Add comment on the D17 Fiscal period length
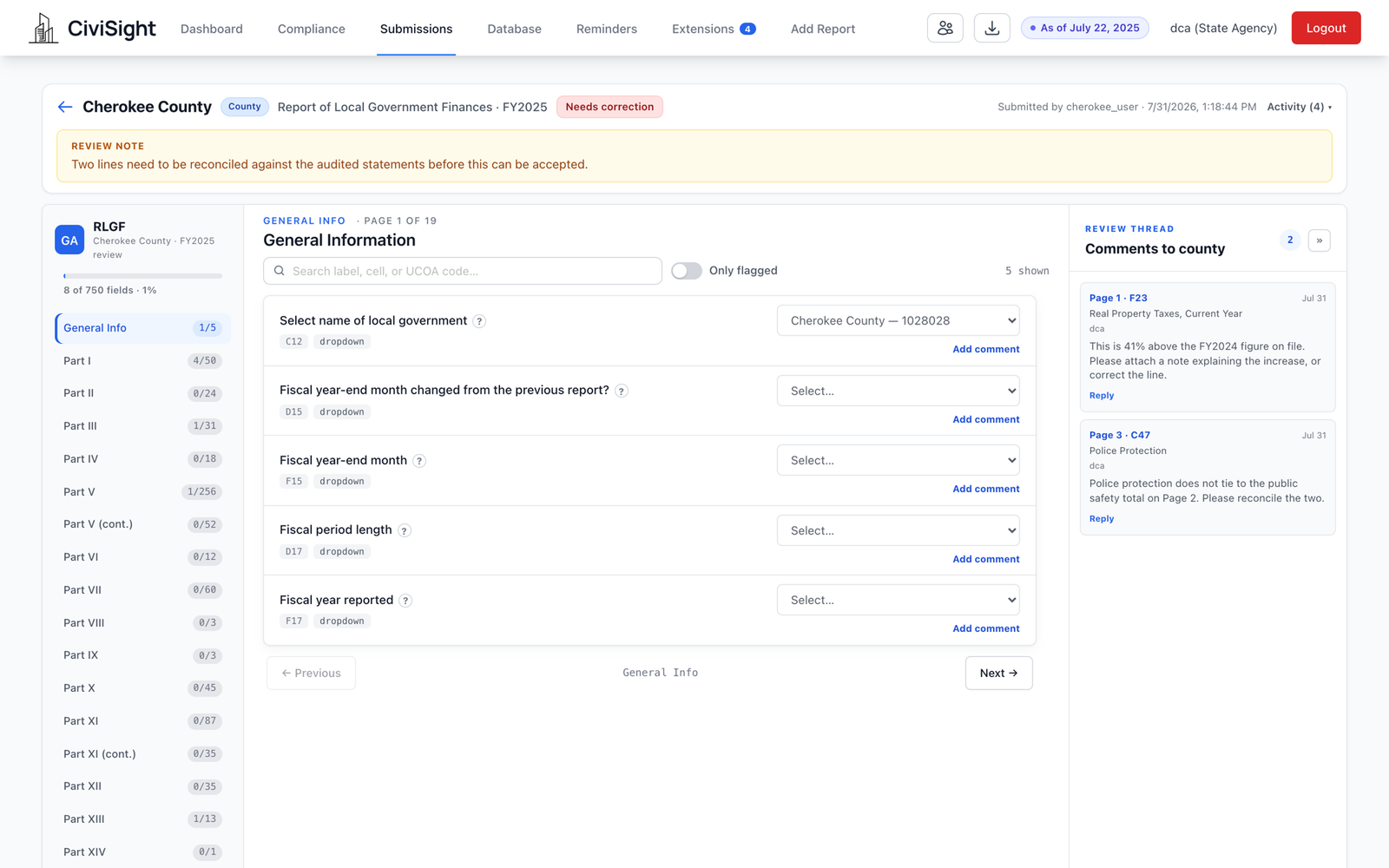The image size is (1389, 868). (x=986, y=559)
